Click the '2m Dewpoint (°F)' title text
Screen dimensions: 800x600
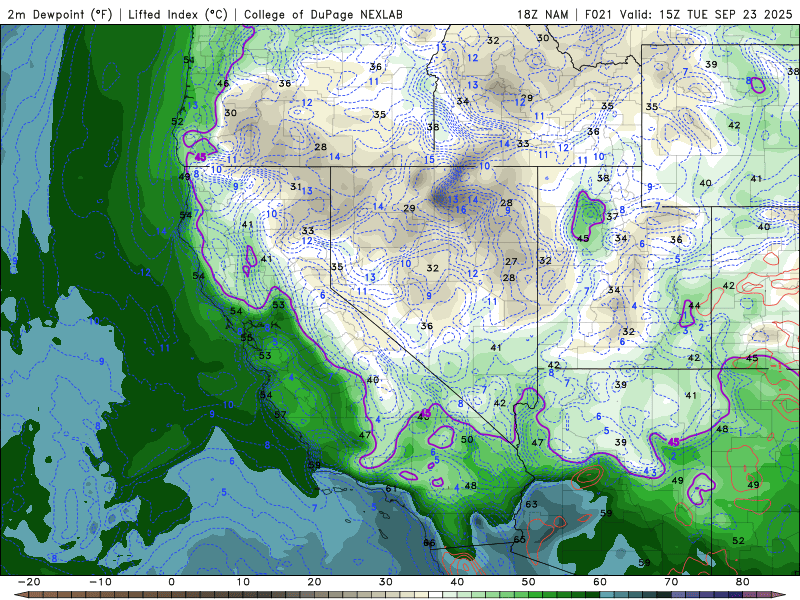point(59,14)
